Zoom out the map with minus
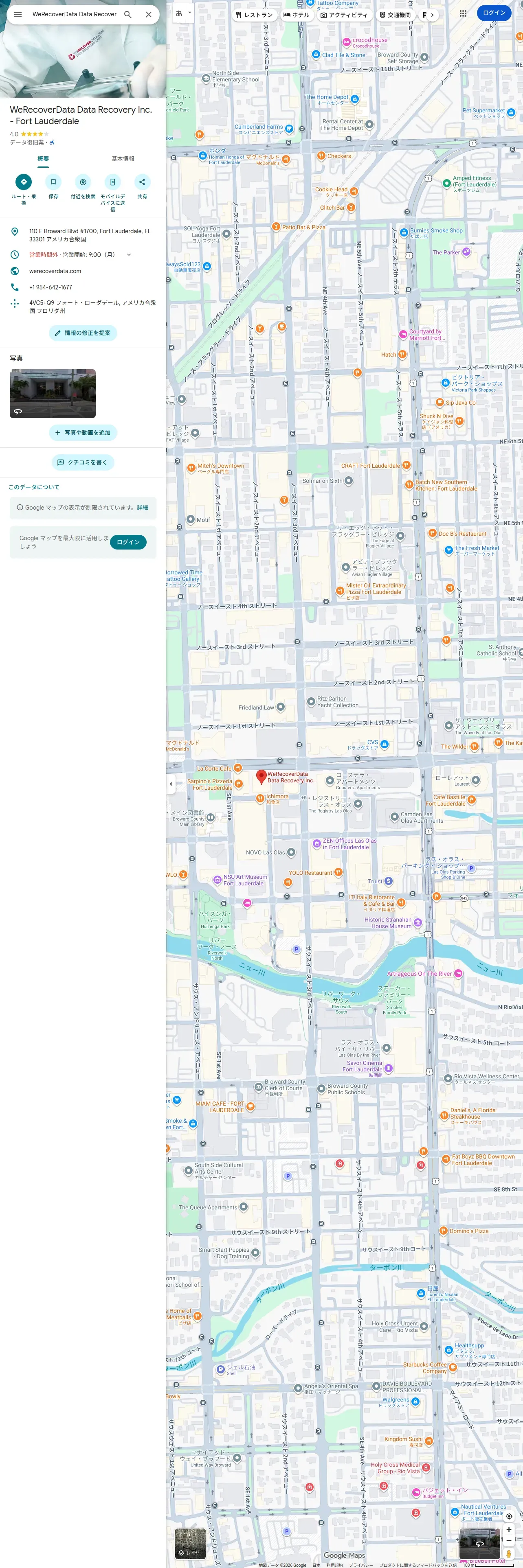 509,1541
